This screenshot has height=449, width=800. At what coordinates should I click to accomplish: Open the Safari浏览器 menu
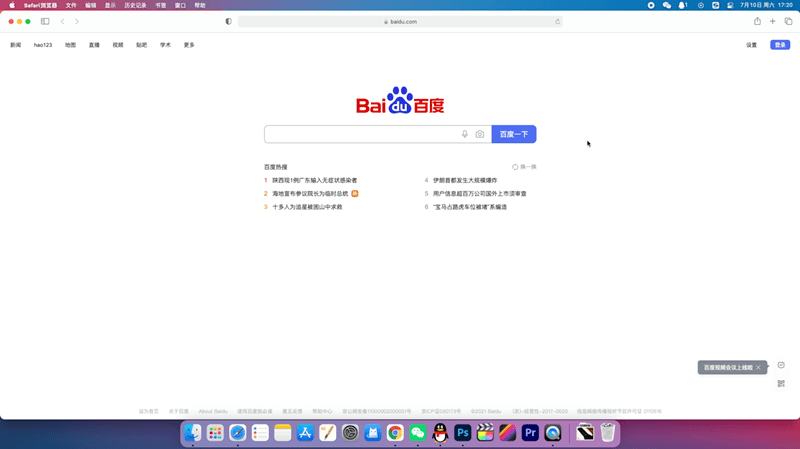[x=40, y=5]
